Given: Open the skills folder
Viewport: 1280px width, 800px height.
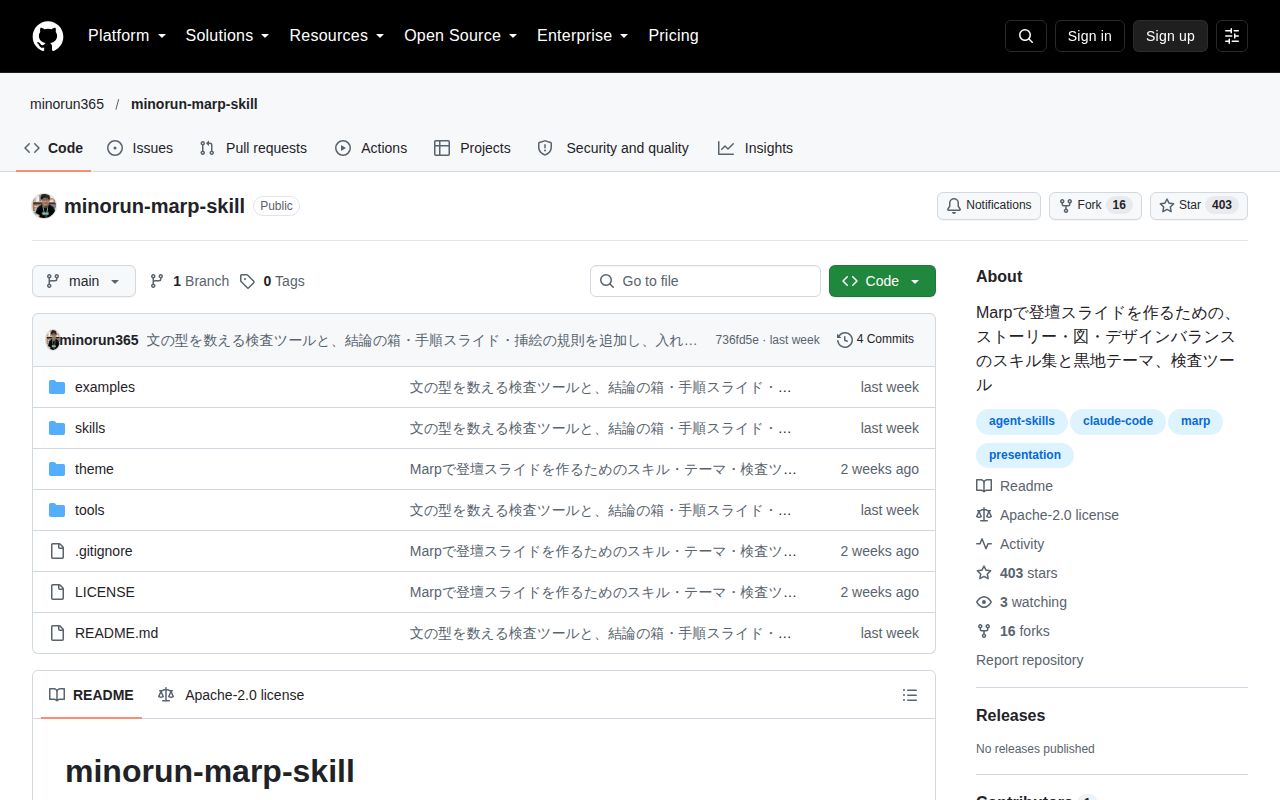Looking at the screenshot, I should [x=90, y=428].
